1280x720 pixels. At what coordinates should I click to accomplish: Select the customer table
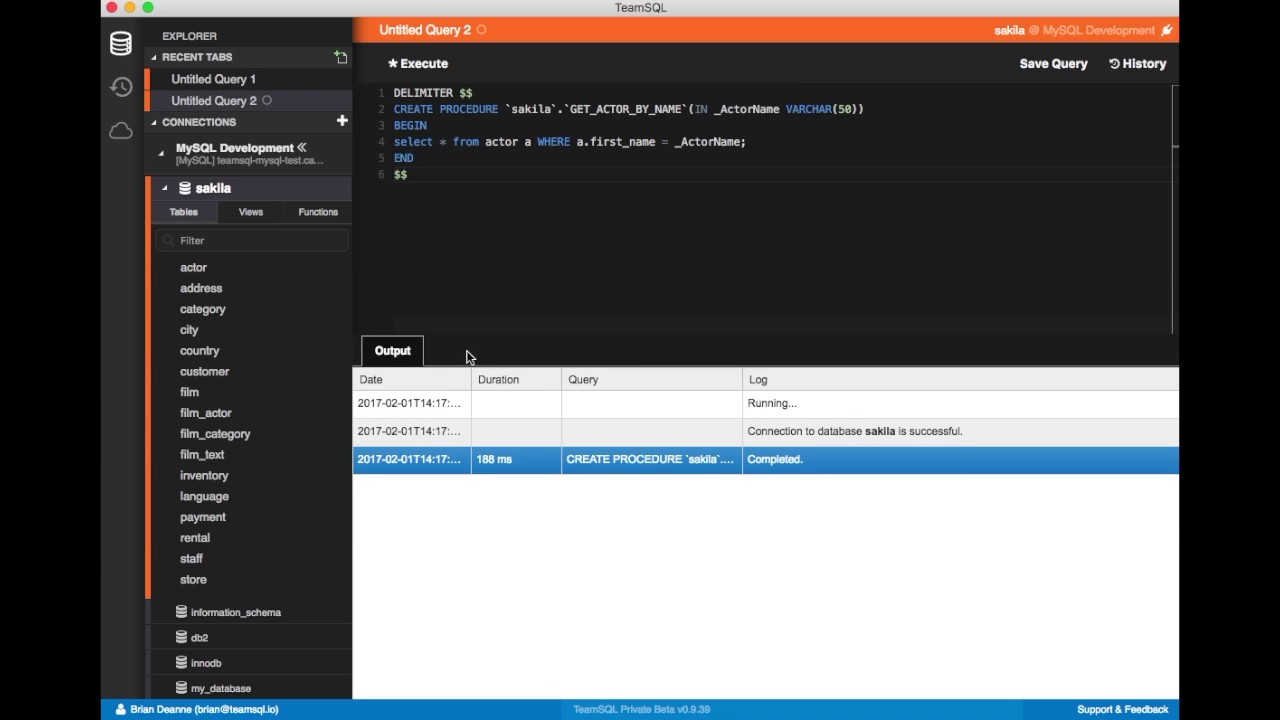[x=205, y=371]
